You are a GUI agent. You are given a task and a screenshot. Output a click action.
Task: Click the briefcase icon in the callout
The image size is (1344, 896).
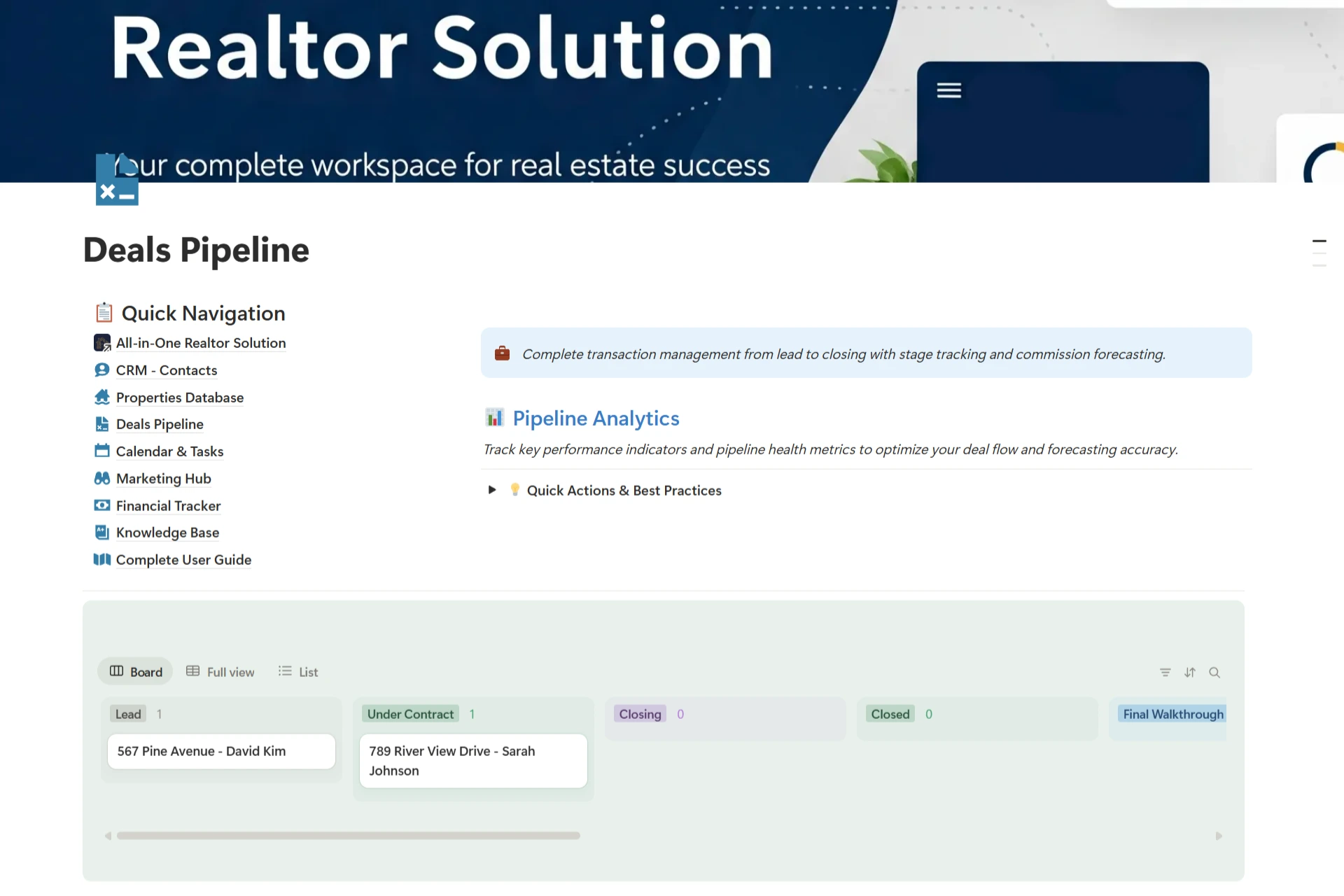pos(502,353)
